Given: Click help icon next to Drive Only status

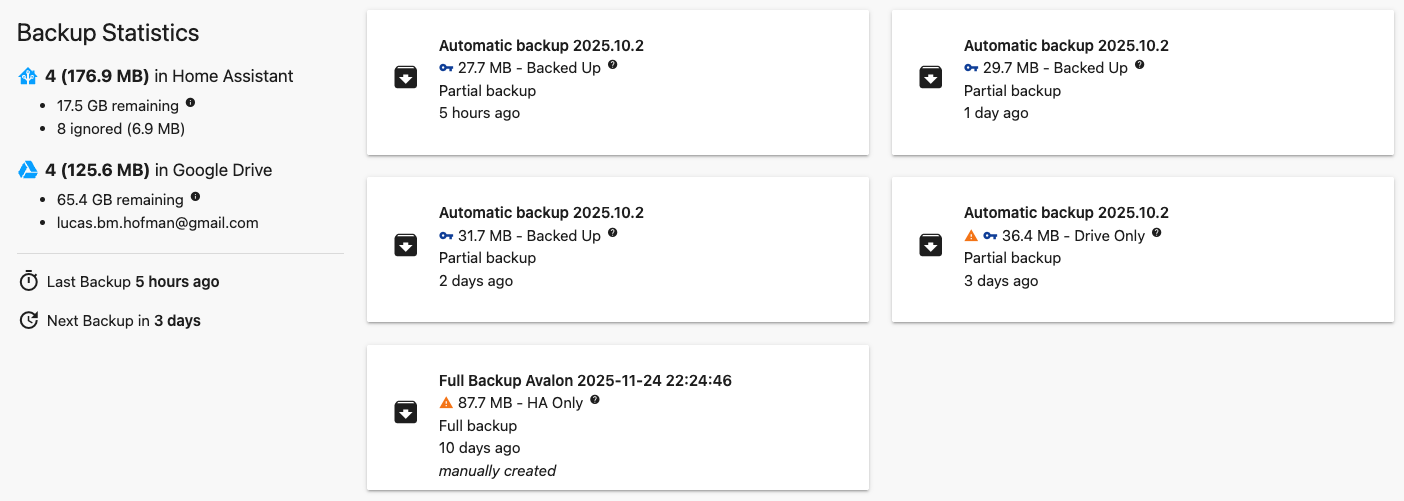Looking at the screenshot, I should (x=1157, y=233).
